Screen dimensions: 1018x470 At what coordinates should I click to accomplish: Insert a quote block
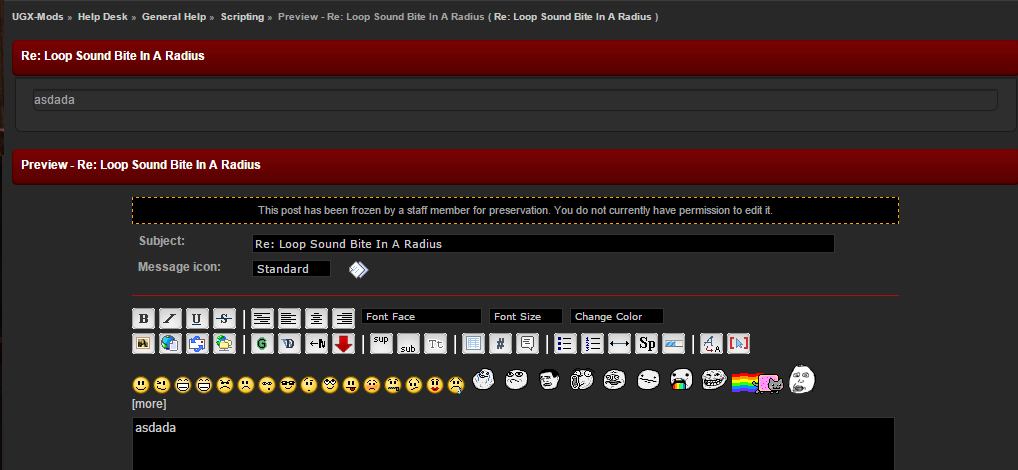527,343
